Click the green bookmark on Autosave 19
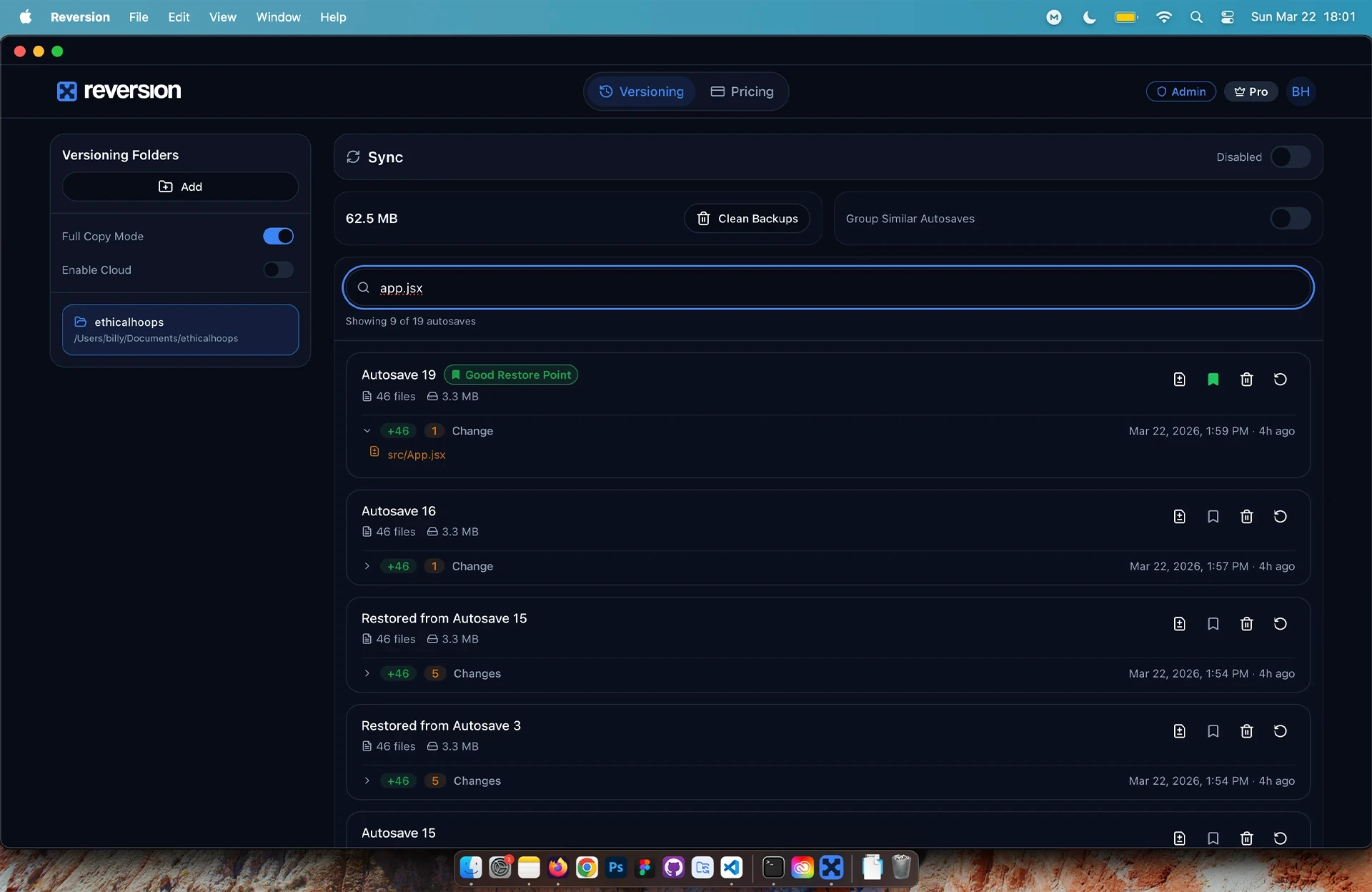 [x=1213, y=380]
